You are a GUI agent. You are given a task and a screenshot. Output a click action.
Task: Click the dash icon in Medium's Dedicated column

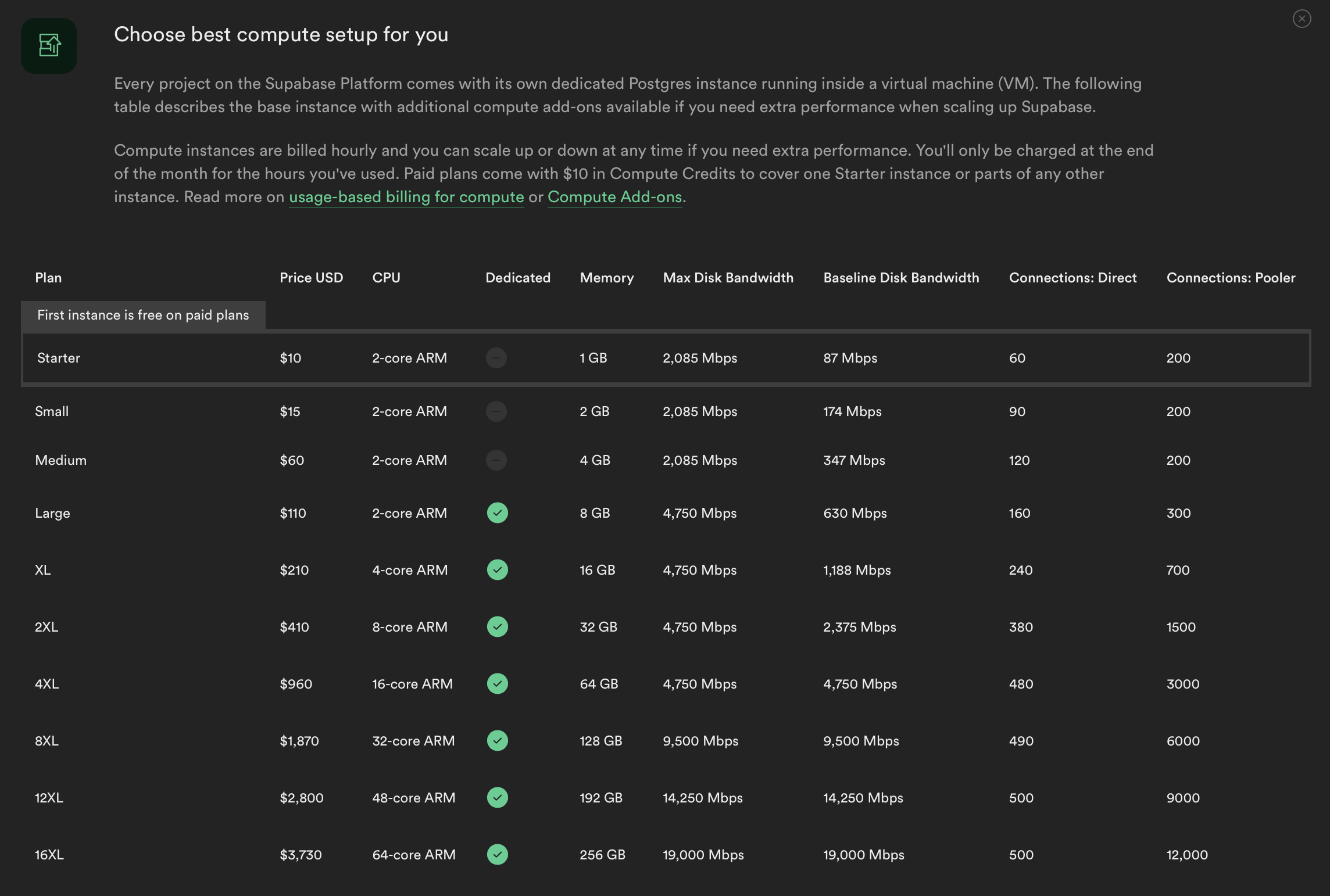(x=497, y=460)
